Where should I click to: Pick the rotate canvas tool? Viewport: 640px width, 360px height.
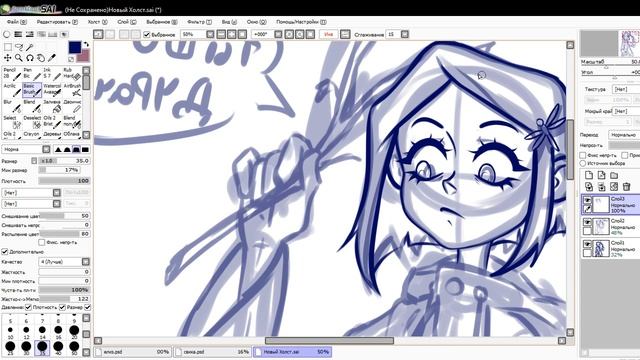[x=30, y=58]
